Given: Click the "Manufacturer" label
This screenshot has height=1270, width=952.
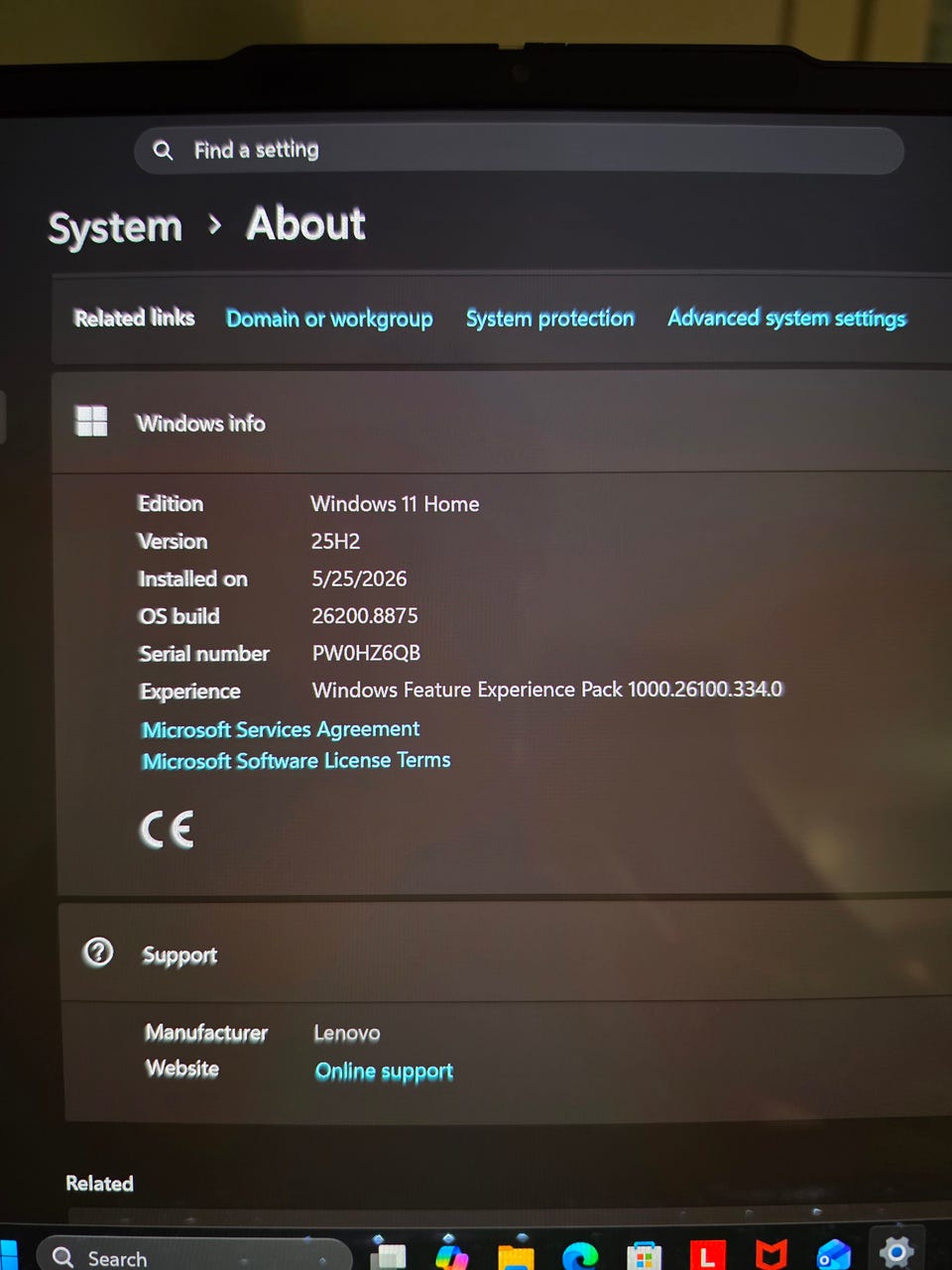Looking at the screenshot, I should click(x=206, y=1033).
